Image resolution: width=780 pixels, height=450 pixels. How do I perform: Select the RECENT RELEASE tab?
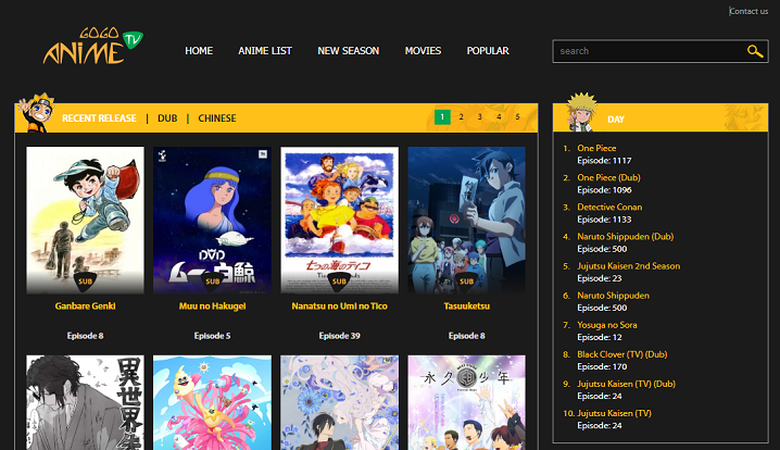point(99,118)
